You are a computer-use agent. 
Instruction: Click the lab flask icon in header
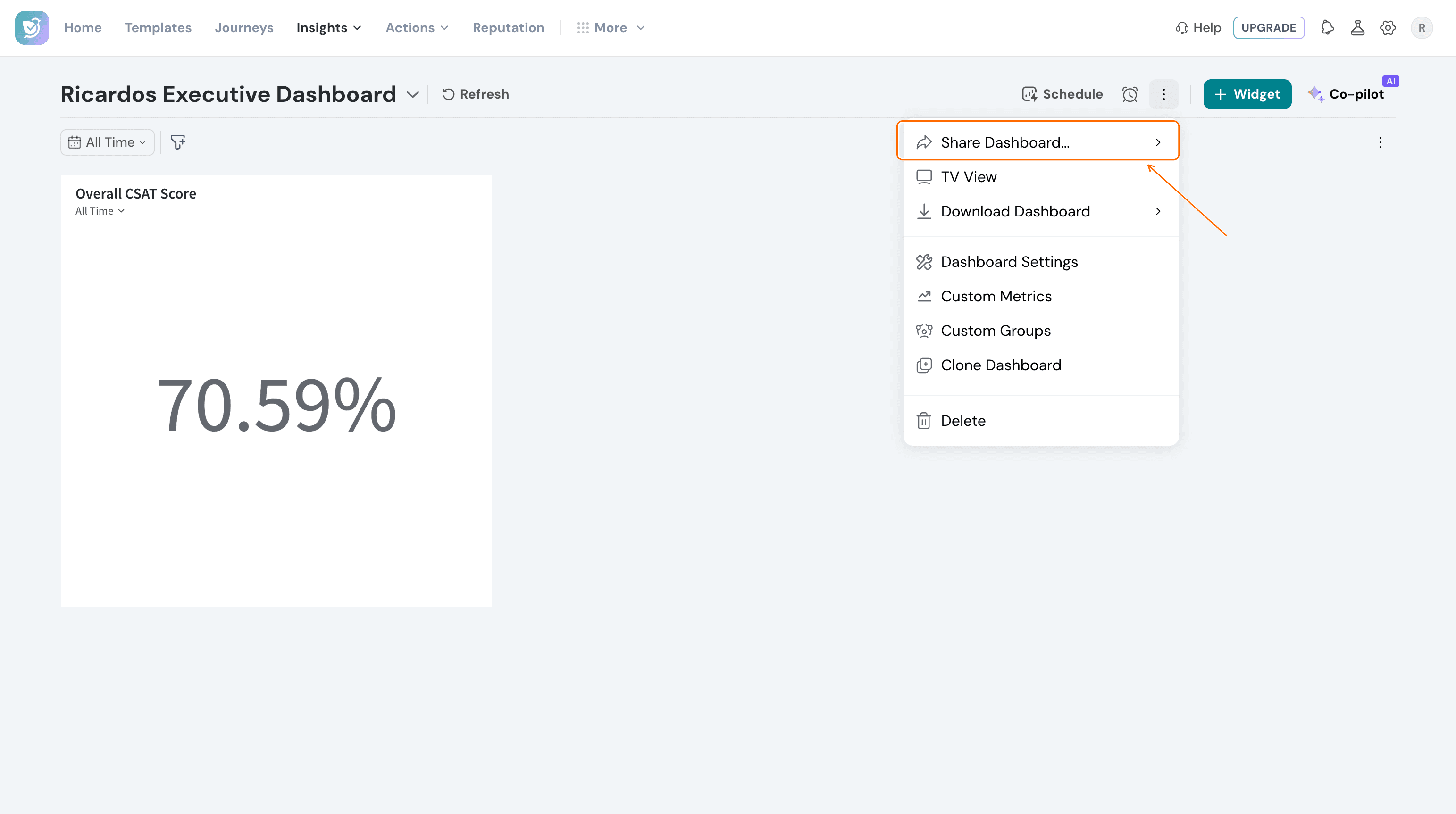click(1358, 28)
